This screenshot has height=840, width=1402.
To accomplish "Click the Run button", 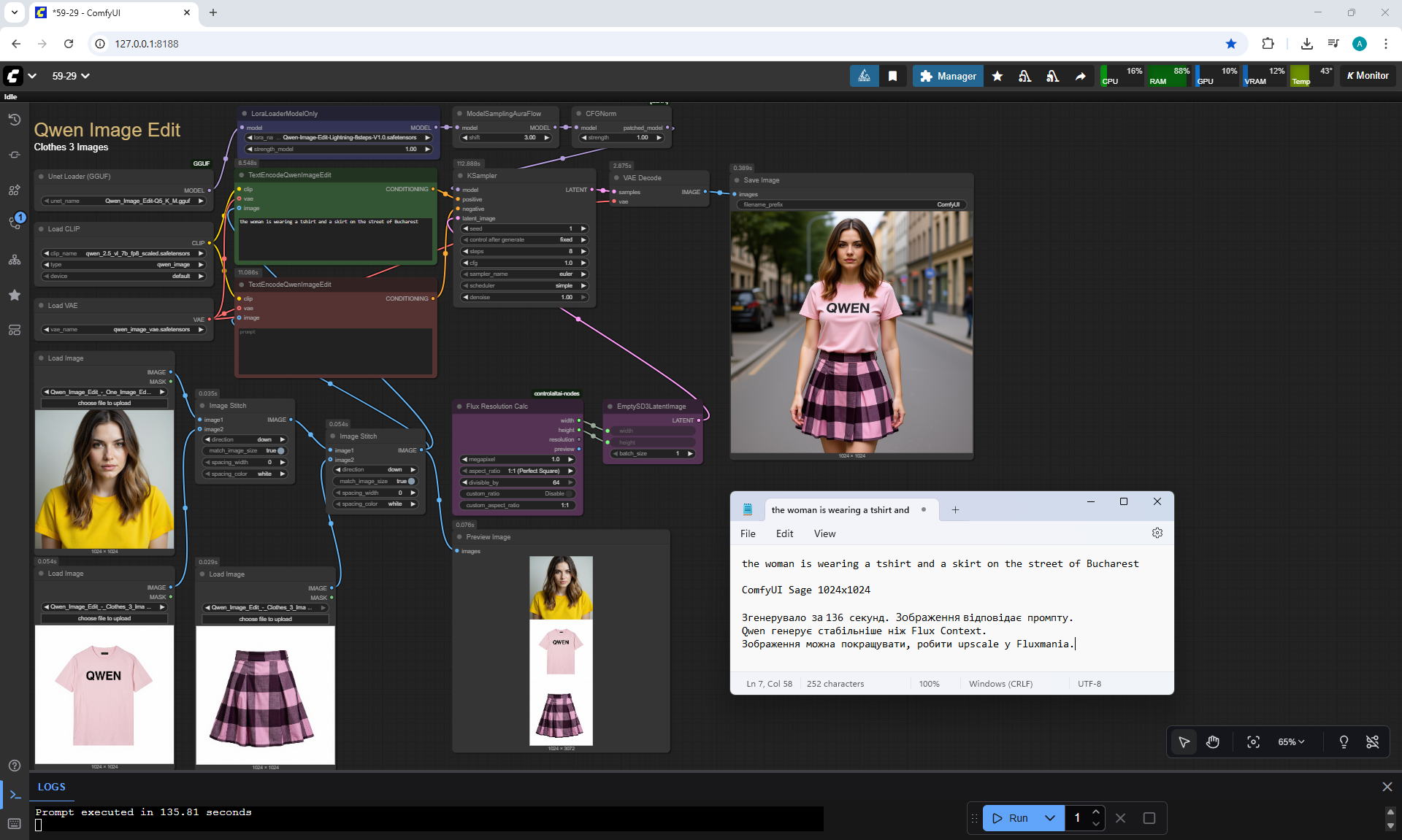I will point(1011,818).
